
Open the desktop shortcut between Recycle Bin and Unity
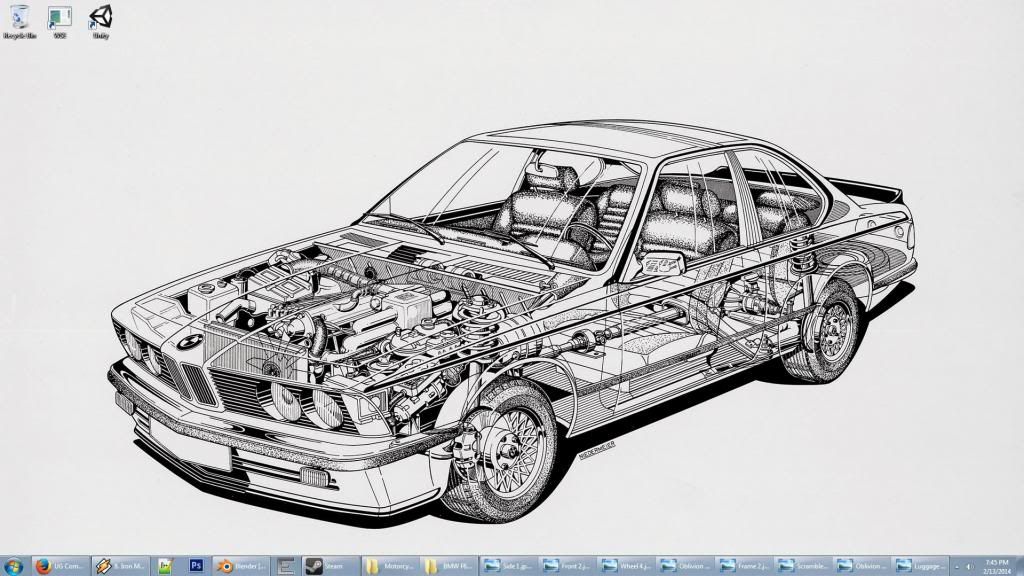60,22
